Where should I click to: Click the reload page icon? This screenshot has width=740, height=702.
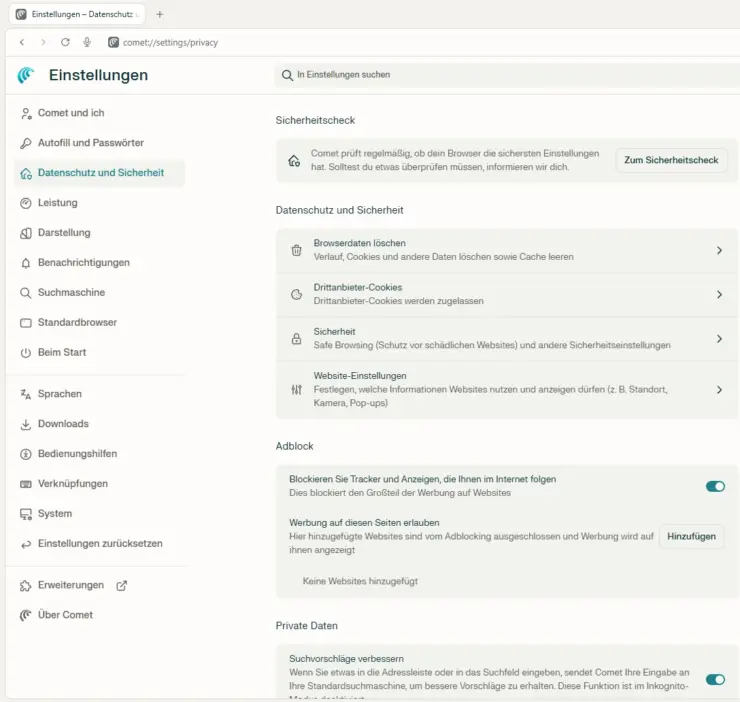click(65, 43)
